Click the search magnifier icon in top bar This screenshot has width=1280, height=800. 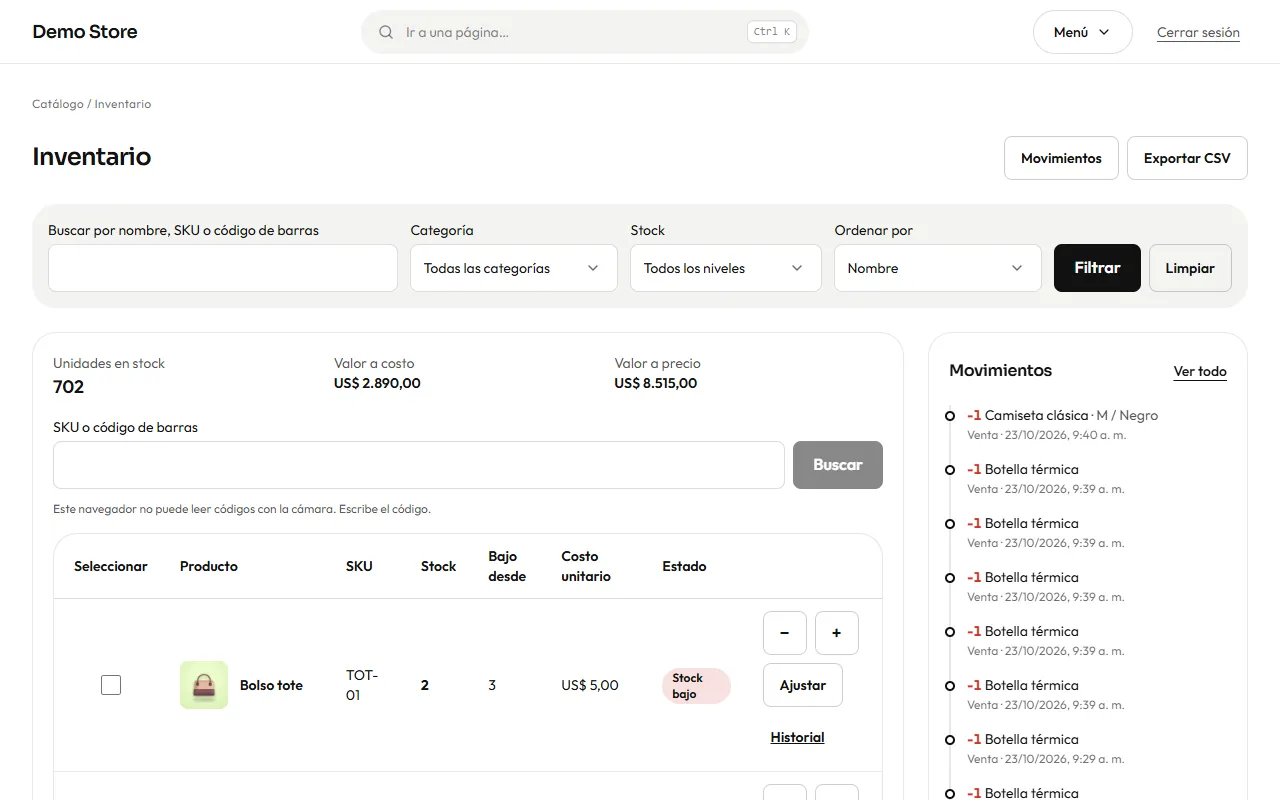[386, 32]
